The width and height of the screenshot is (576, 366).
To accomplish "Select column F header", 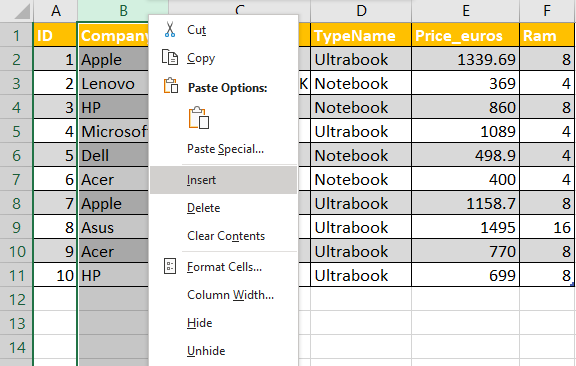I will 547,11.
